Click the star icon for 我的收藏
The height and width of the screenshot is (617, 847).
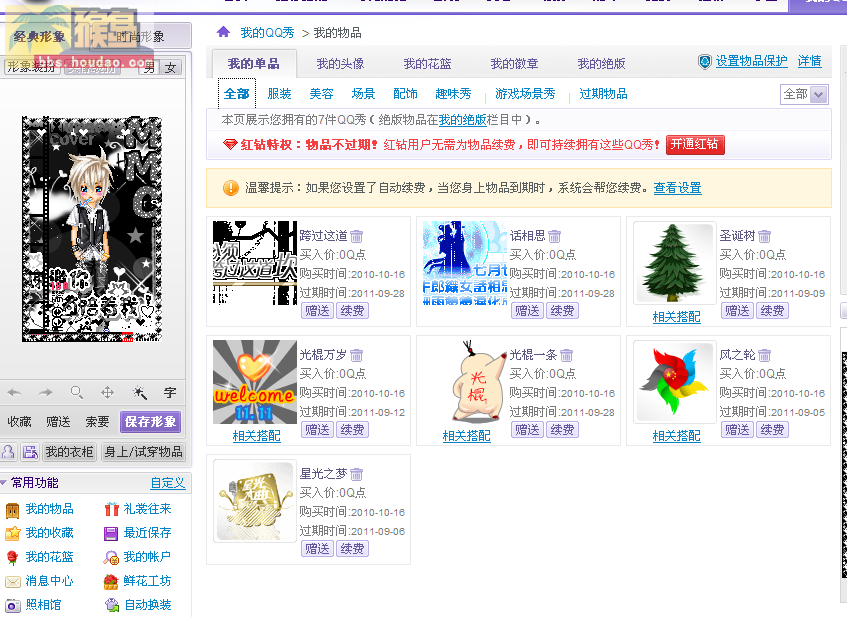[x=12, y=533]
